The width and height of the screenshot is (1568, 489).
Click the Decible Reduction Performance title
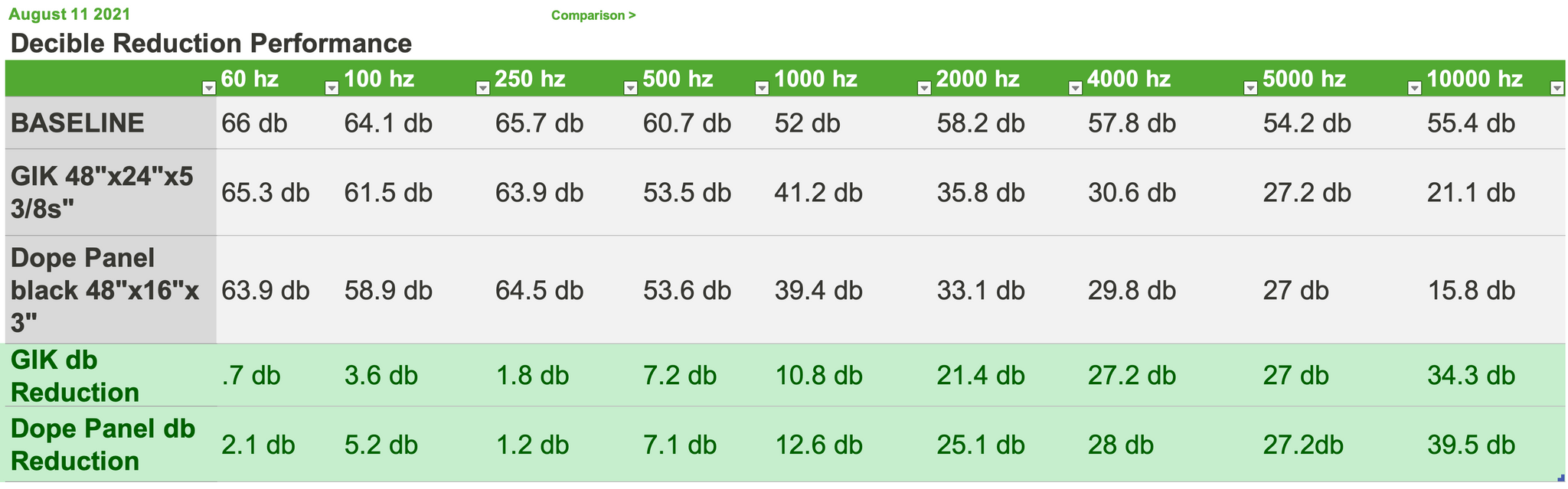click(211, 44)
